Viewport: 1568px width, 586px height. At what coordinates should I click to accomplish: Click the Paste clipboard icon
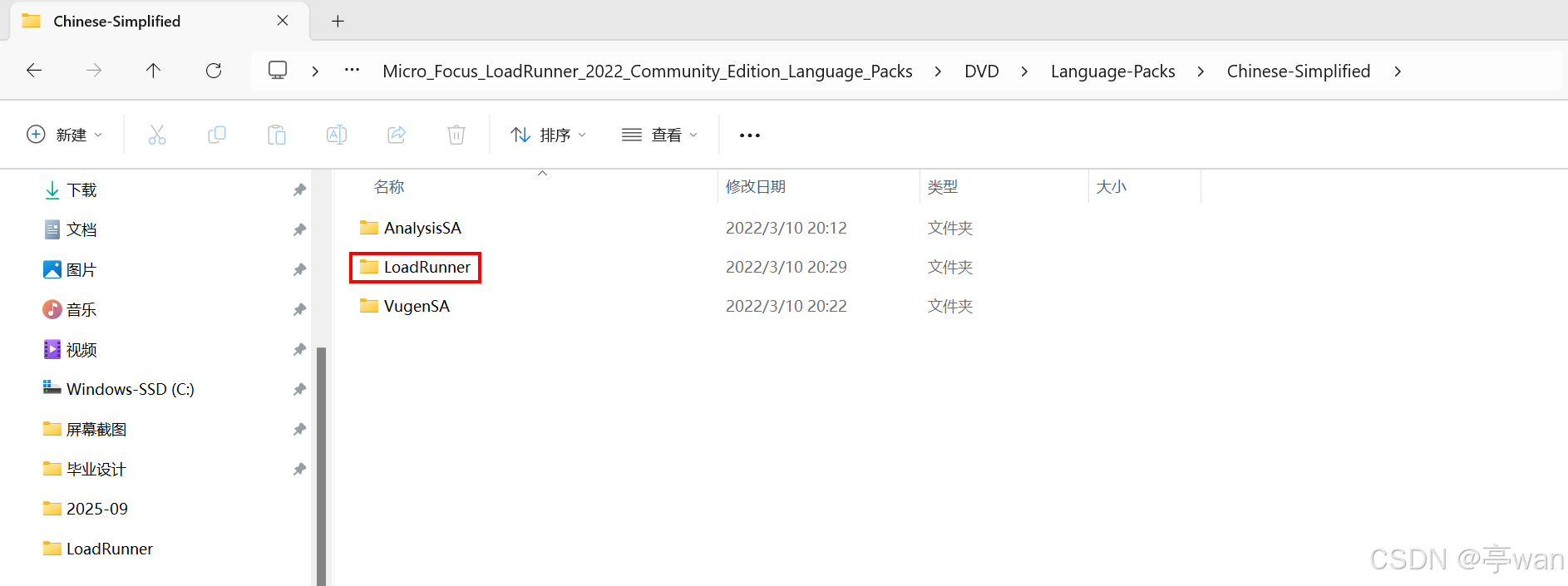[277, 135]
